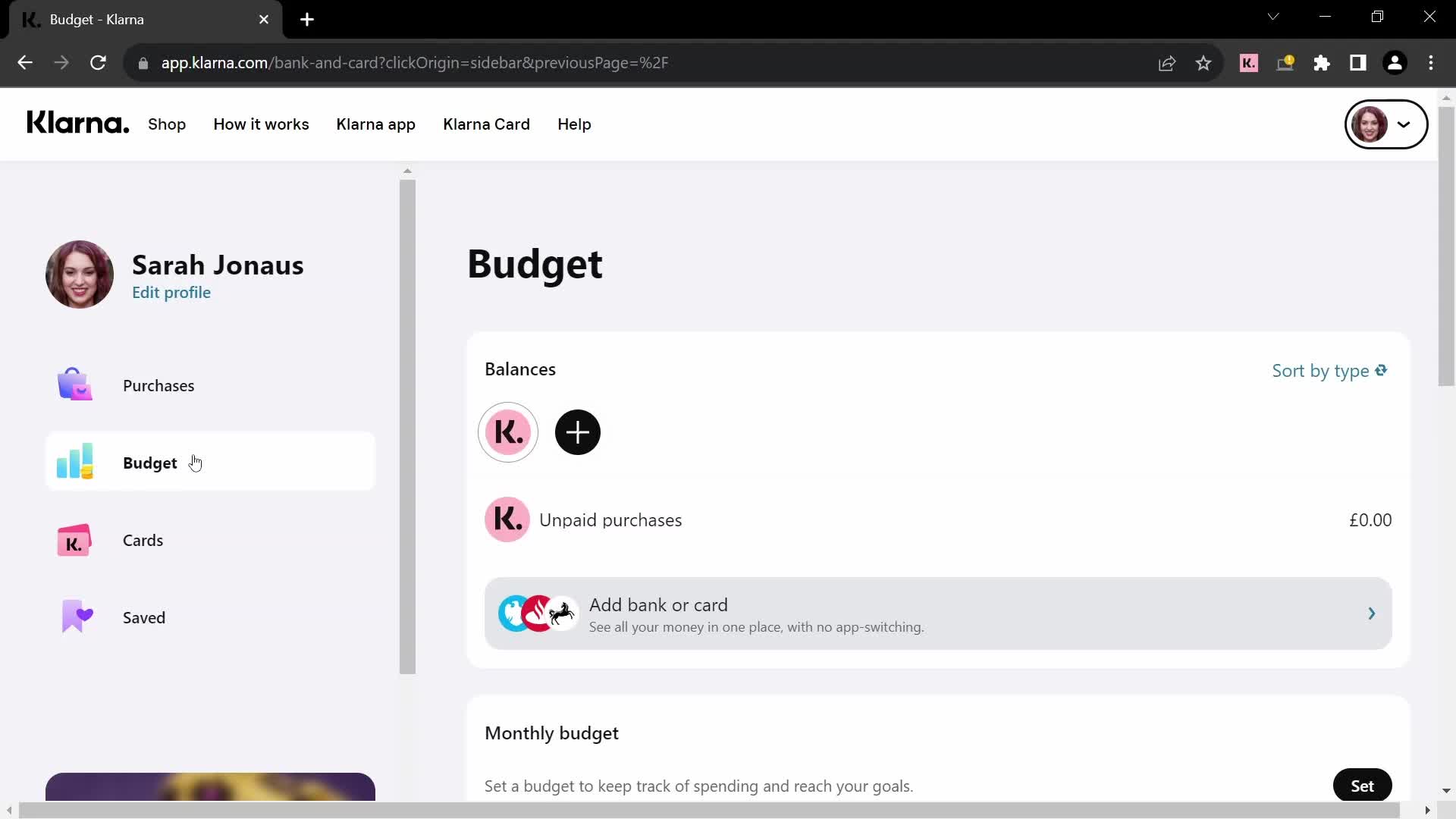1456x819 pixels.
Task: Enable Klarna Card from top navigation
Action: point(487,123)
